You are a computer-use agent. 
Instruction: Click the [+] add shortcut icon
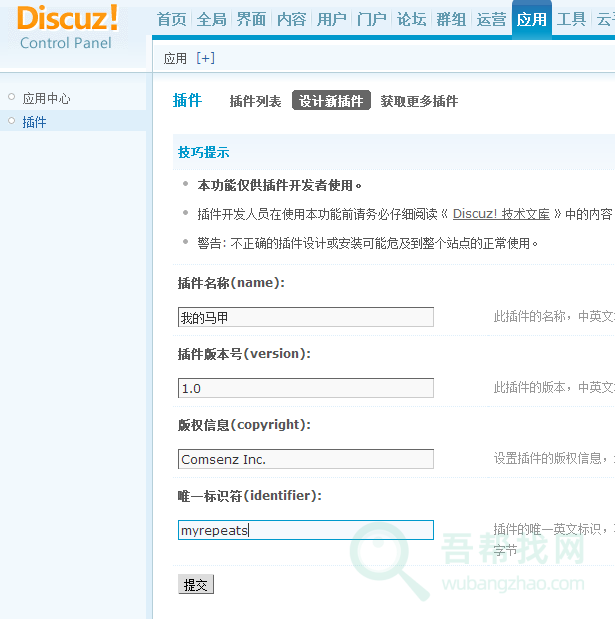click(x=205, y=58)
